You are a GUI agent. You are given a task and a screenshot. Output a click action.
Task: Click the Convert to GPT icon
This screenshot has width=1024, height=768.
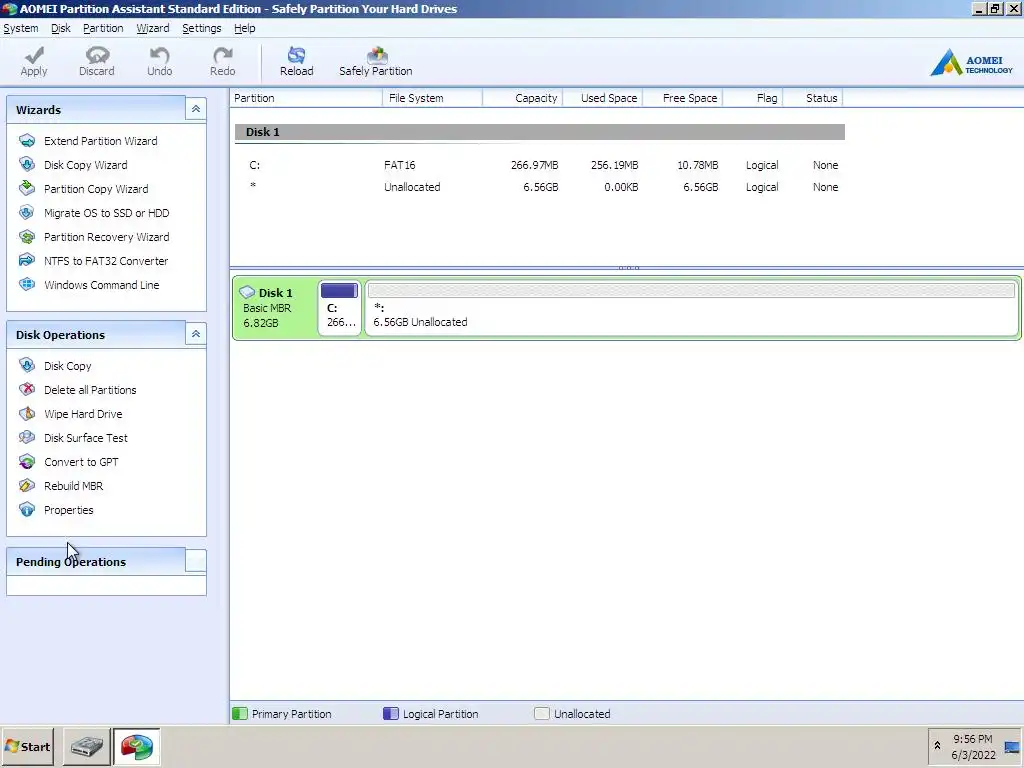pos(27,461)
